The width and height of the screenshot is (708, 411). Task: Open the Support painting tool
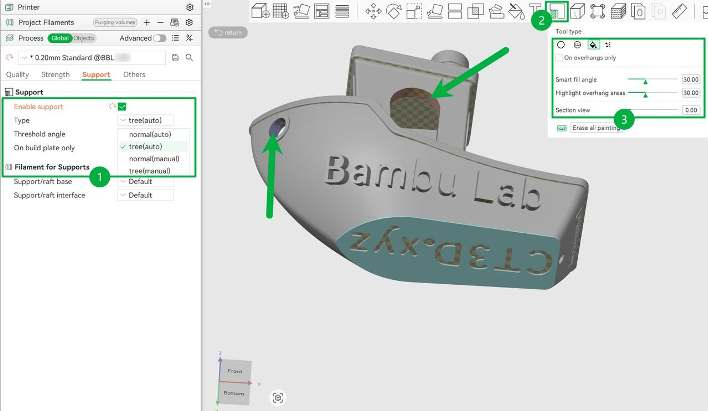(557, 11)
